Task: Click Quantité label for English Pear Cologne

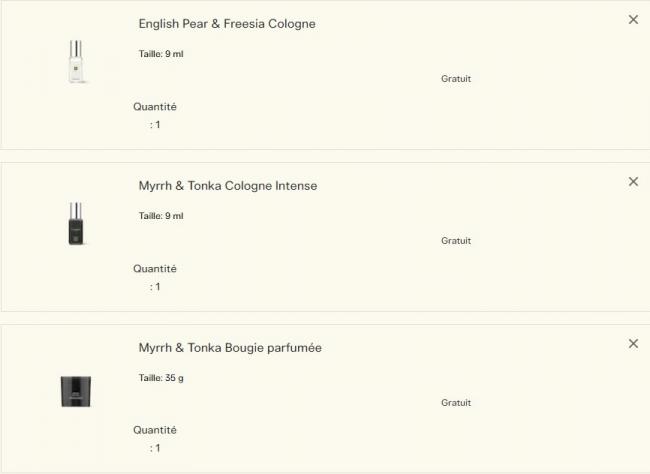Action: 155,107
